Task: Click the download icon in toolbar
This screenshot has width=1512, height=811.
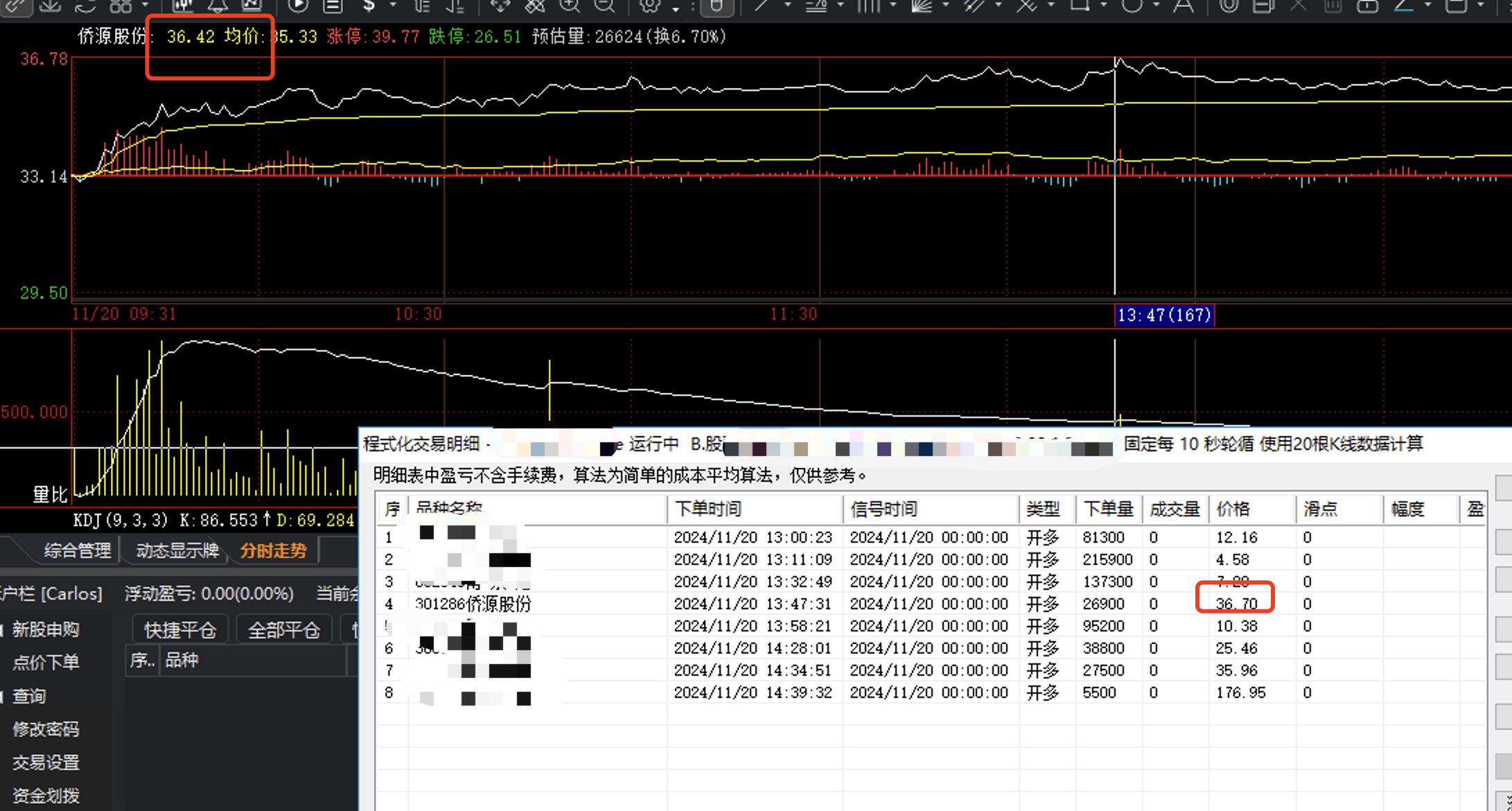Action: (50, 6)
